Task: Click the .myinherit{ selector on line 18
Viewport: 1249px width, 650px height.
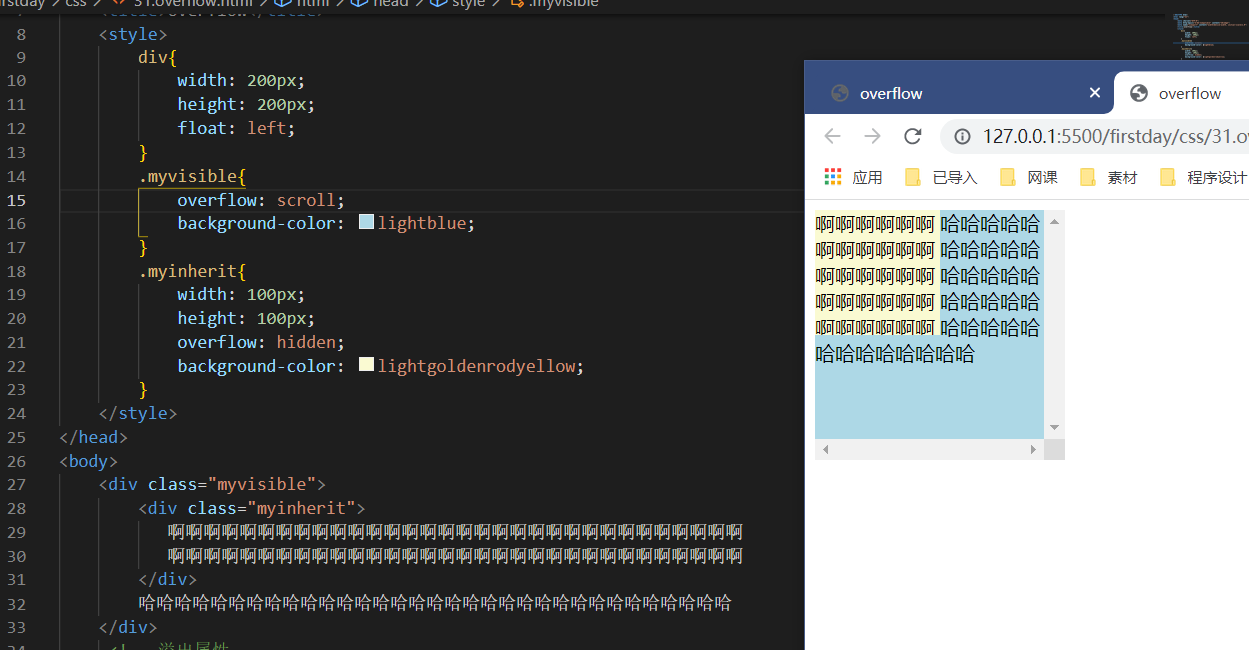Action: point(192,271)
